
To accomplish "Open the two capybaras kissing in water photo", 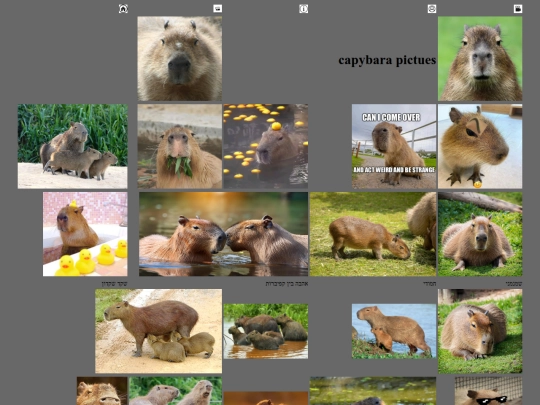I will [x=224, y=234].
